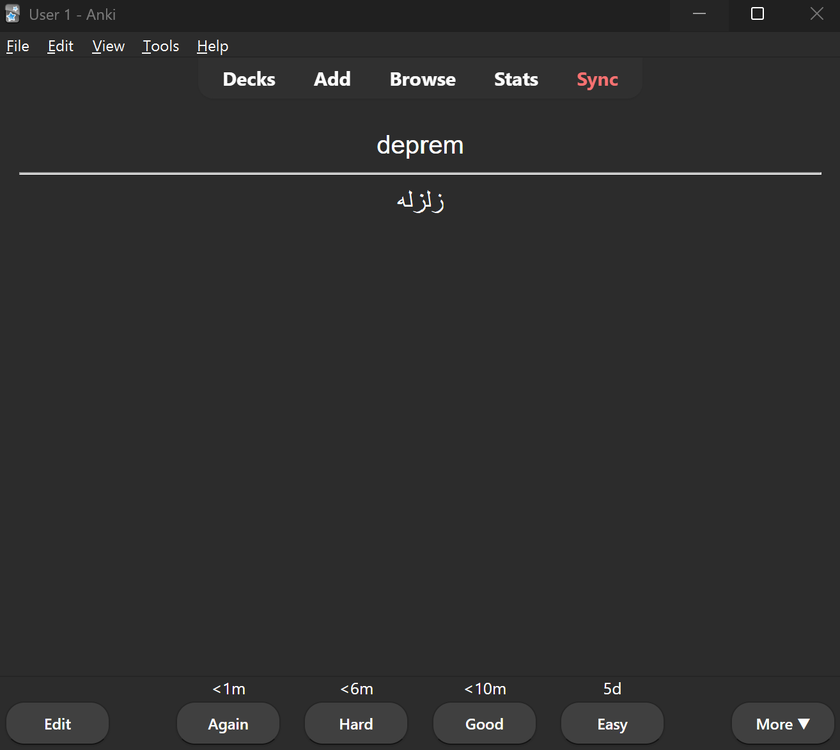Minimize the Anki window

pos(699,14)
